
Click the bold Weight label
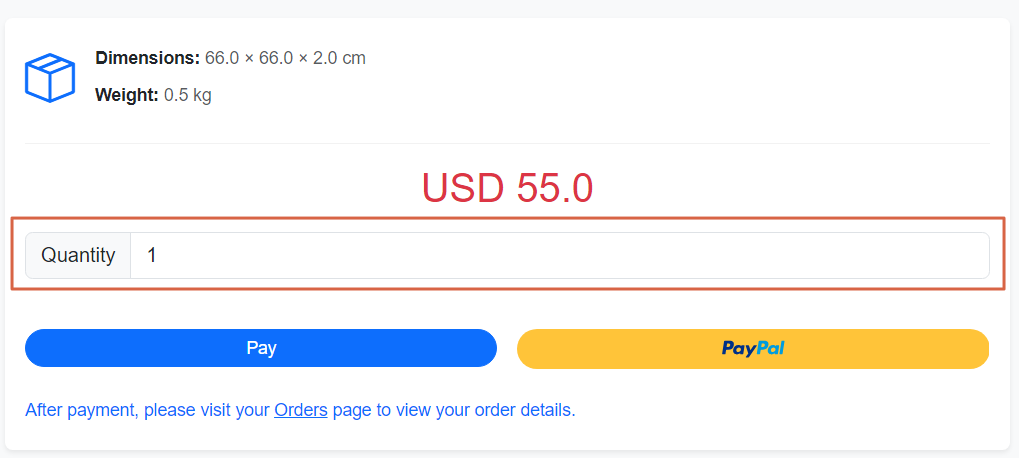point(126,95)
